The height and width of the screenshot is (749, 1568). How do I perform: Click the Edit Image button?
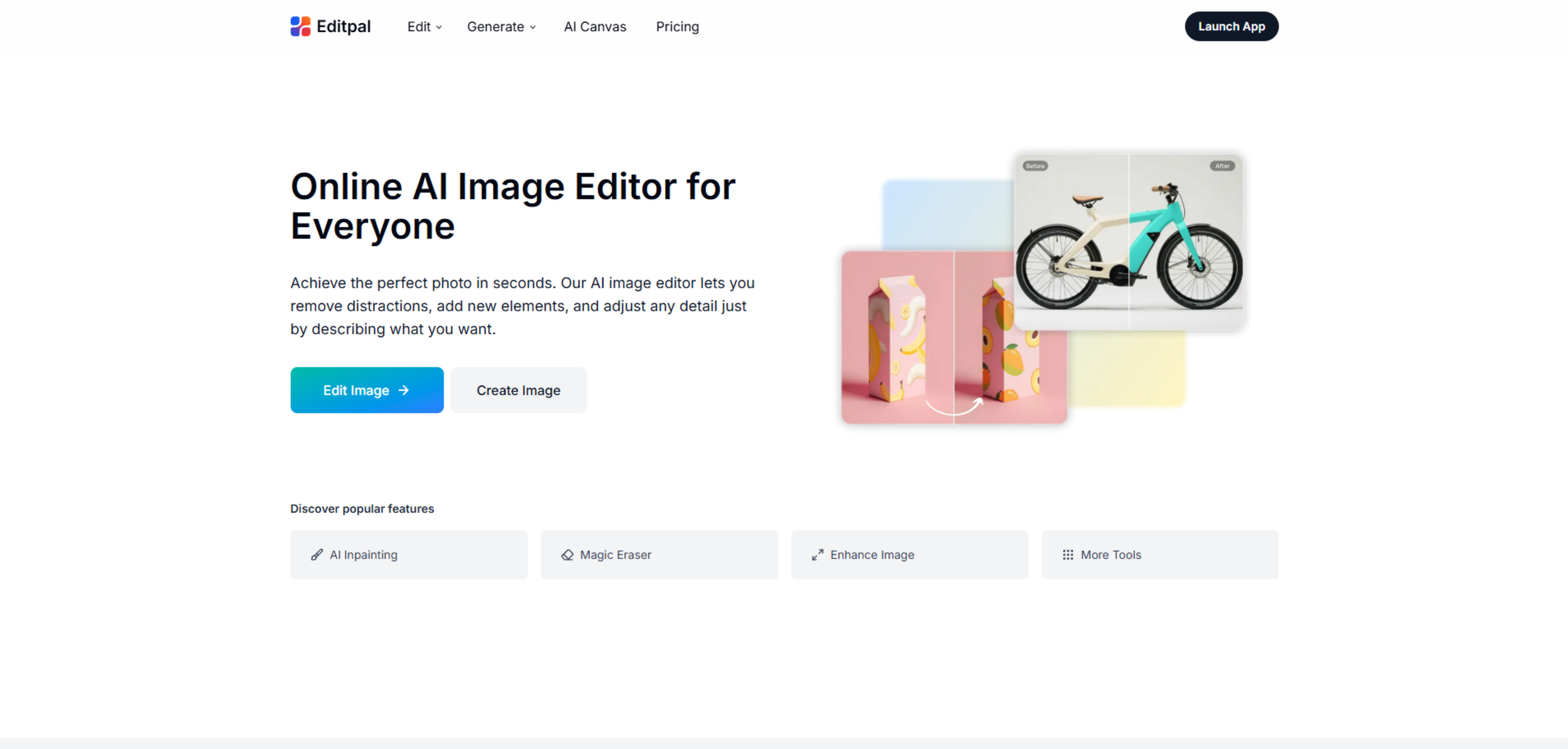point(367,390)
